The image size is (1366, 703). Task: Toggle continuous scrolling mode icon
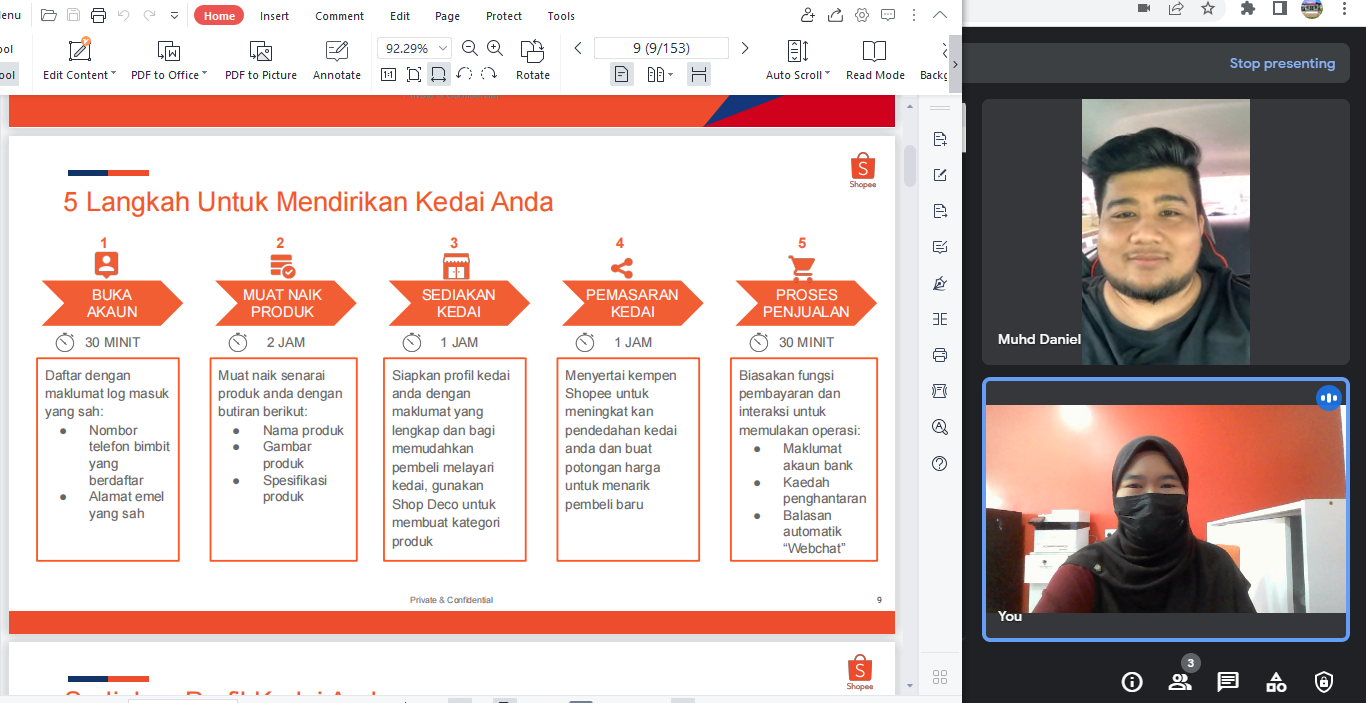tap(699, 74)
